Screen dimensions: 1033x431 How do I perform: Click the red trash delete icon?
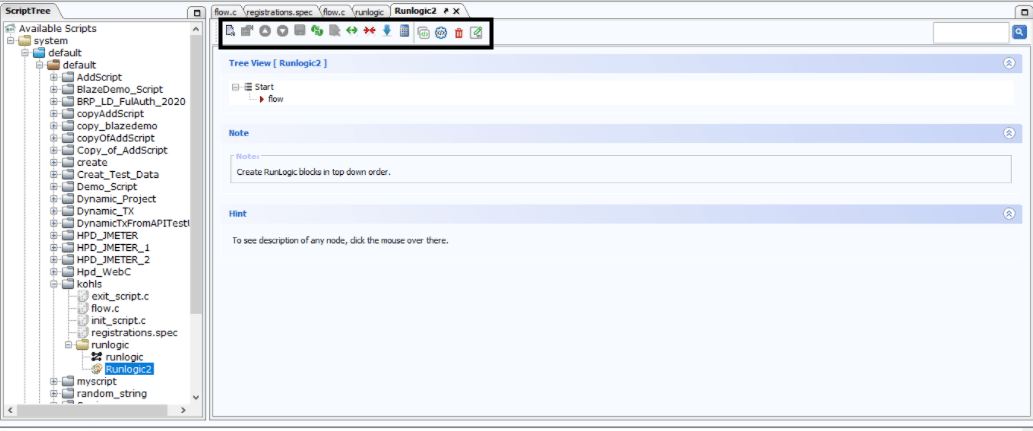459,33
